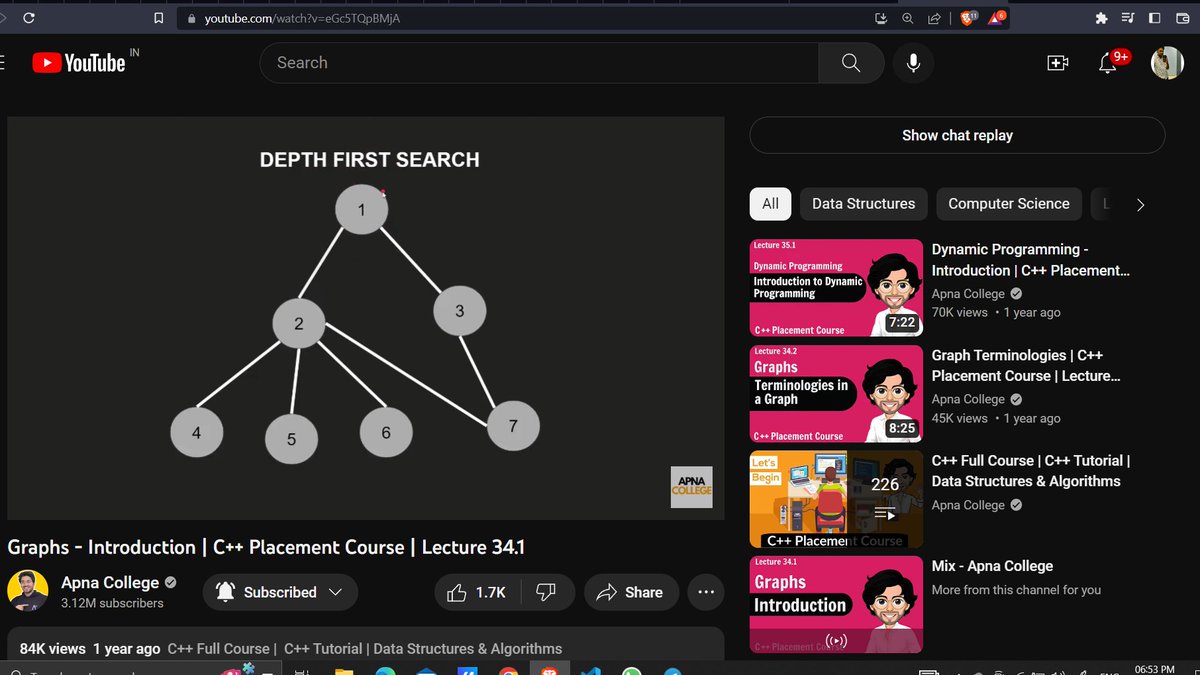Image resolution: width=1200 pixels, height=675 pixels.
Task: Select the Data Structures filter chip
Action: click(x=863, y=203)
